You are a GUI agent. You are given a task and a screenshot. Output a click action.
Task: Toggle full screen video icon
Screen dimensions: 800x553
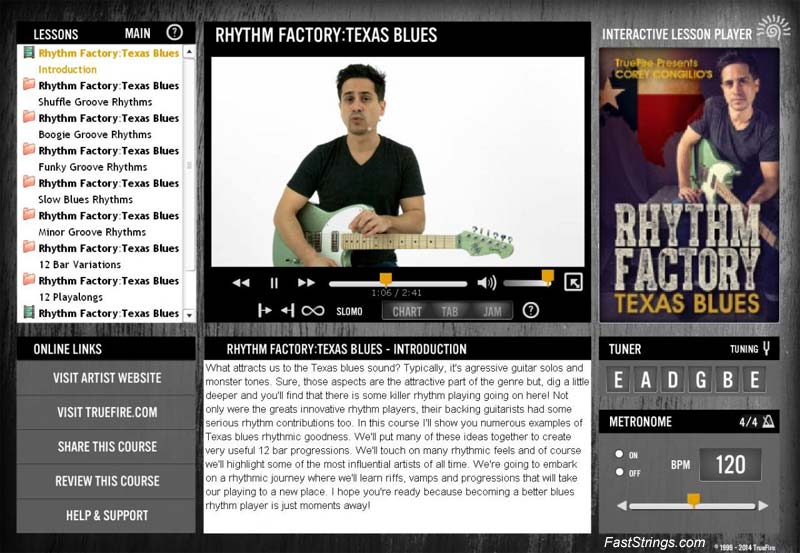click(x=573, y=282)
